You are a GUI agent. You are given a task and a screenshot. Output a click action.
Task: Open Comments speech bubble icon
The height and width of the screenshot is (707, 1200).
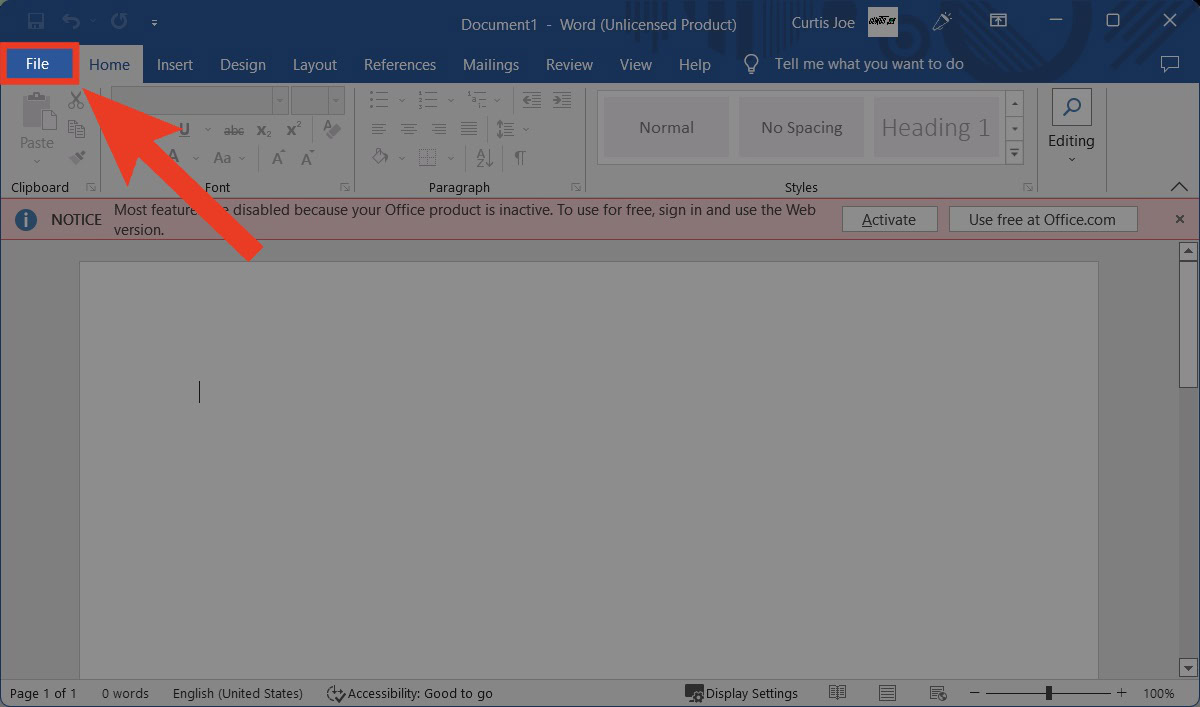[x=1169, y=64]
